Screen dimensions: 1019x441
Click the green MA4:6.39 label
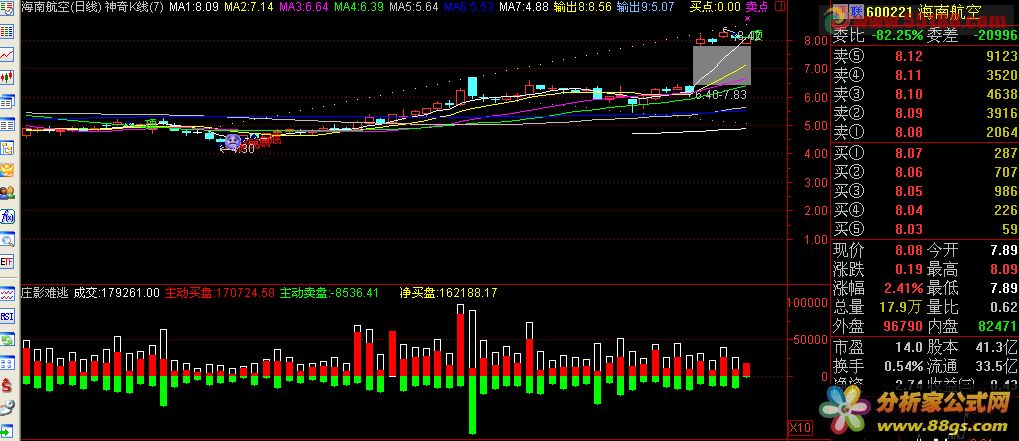point(359,7)
